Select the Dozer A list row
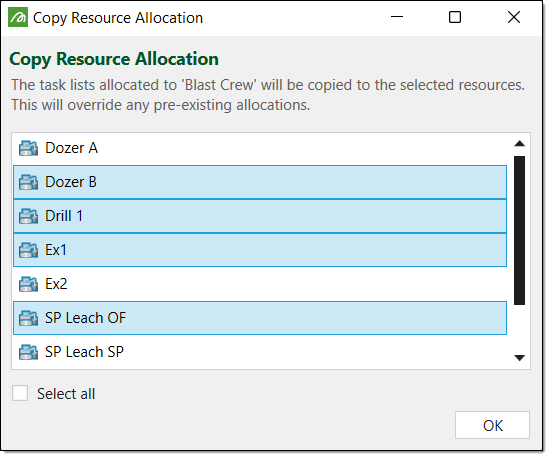 260,148
